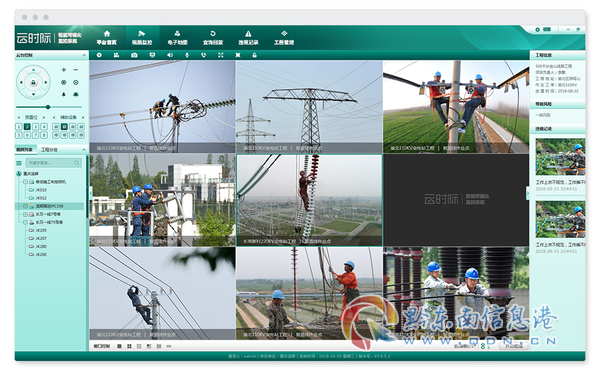Screen dimensions: 600x373
Task: Switch to the 视频监控 video monitoring tab
Action: click(142, 37)
